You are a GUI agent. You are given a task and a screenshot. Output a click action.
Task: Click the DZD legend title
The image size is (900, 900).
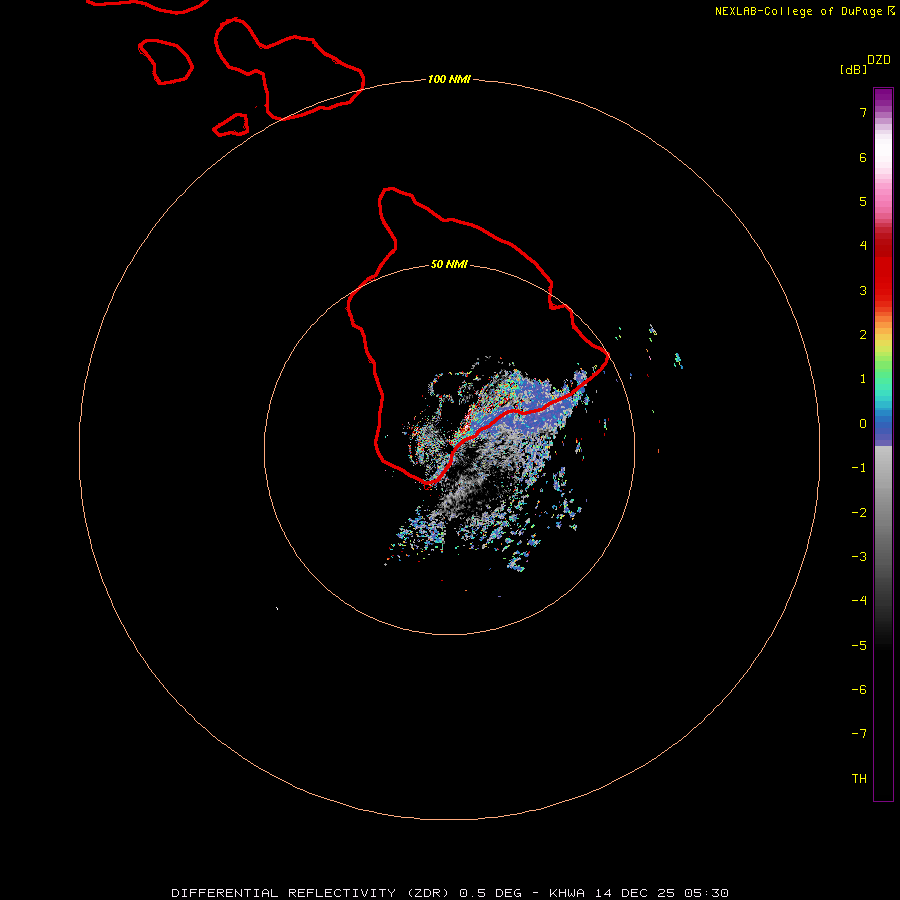879,60
